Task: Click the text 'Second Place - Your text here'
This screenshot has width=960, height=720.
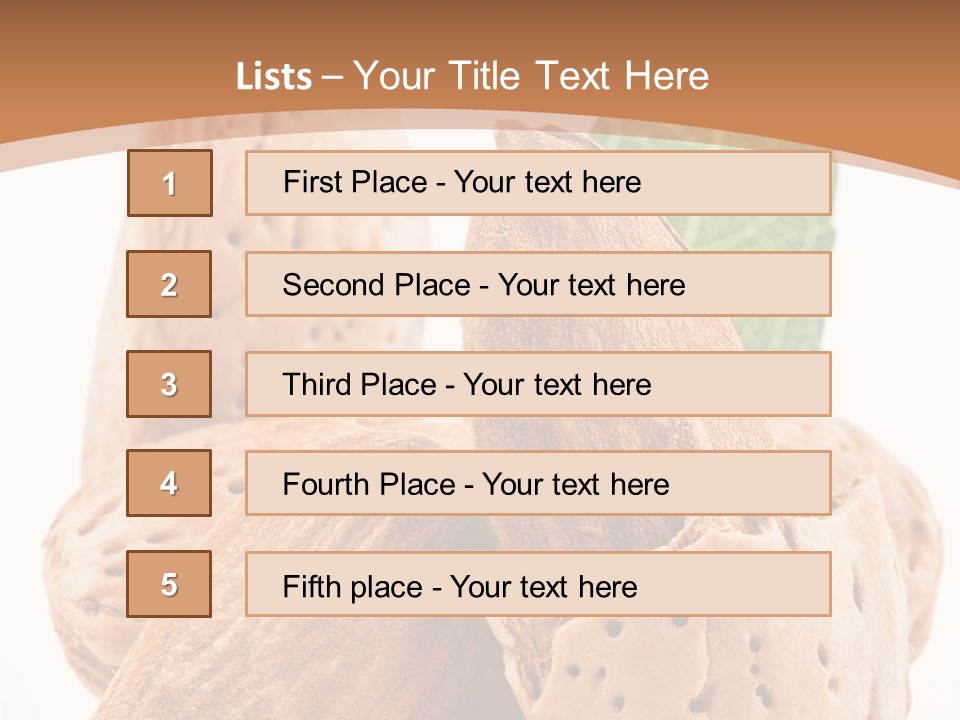Action: tap(484, 285)
